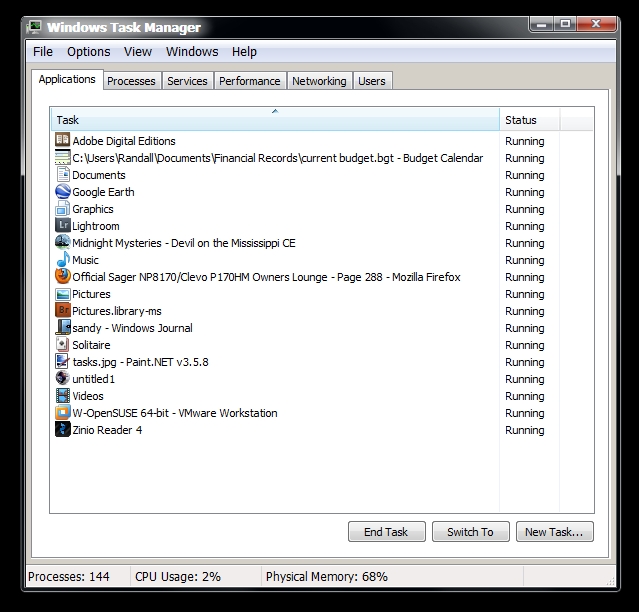Sort by the Status column header

click(530, 119)
